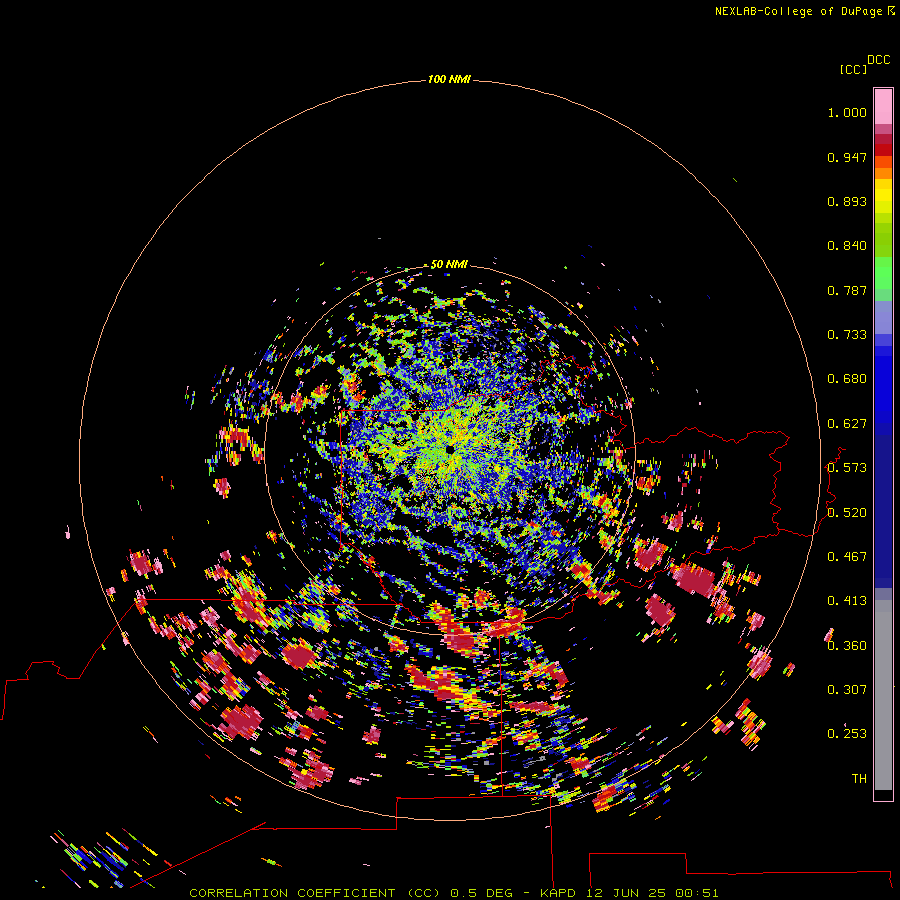Click the 0.733 color scale value
Viewport: 900px width, 900px height.
(x=847, y=335)
